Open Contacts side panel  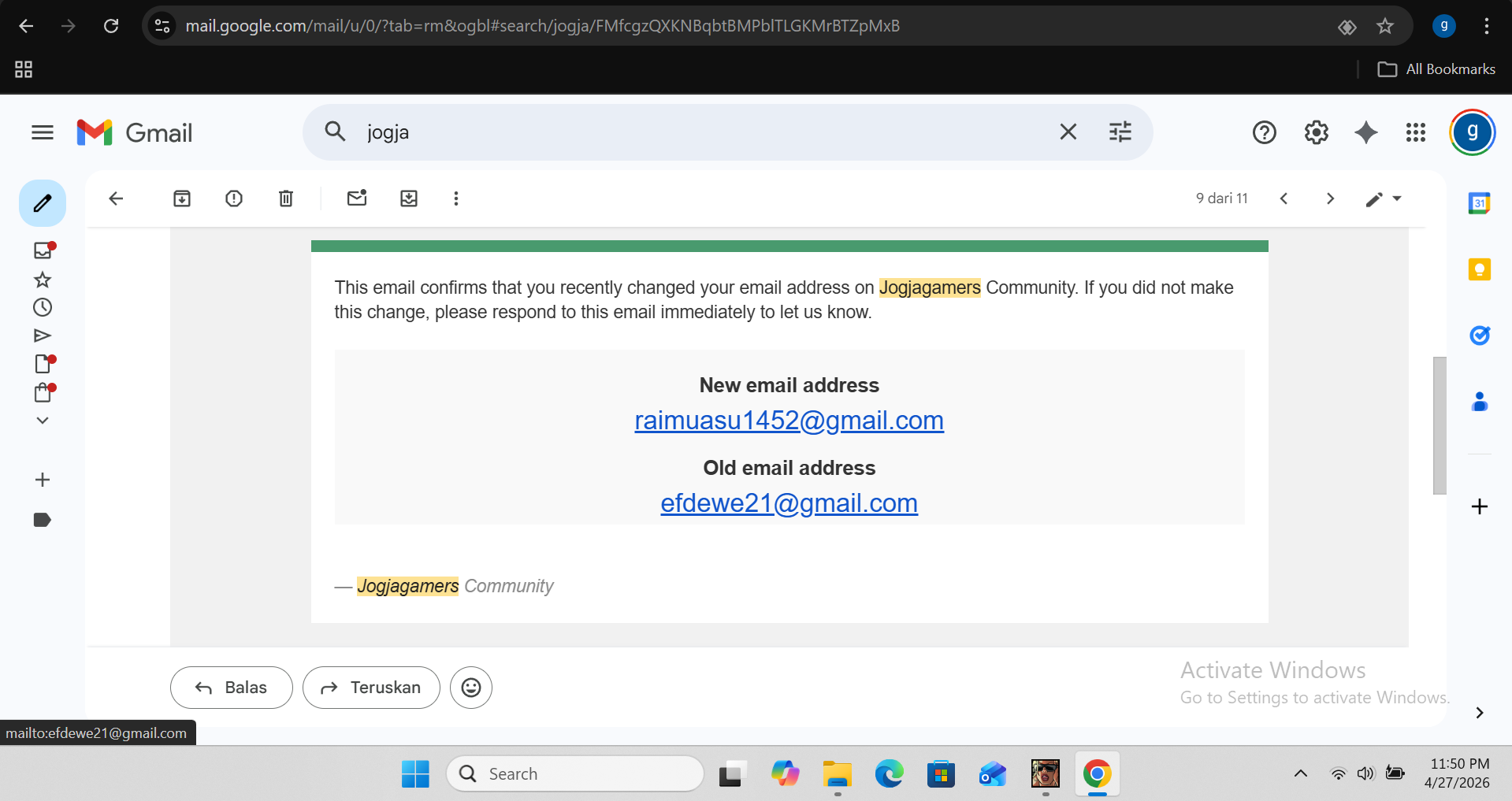point(1479,402)
